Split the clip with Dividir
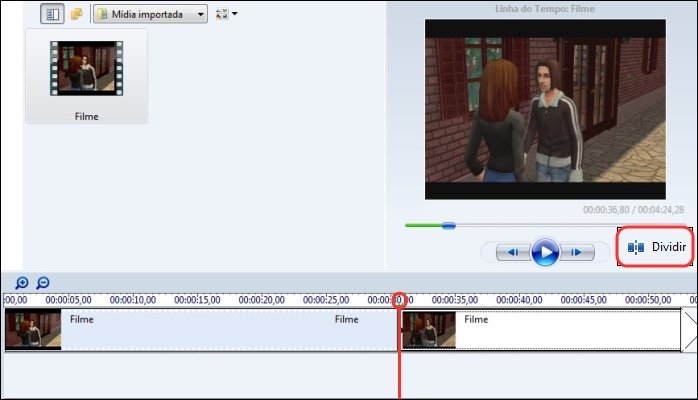 click(x=656, y=247)
